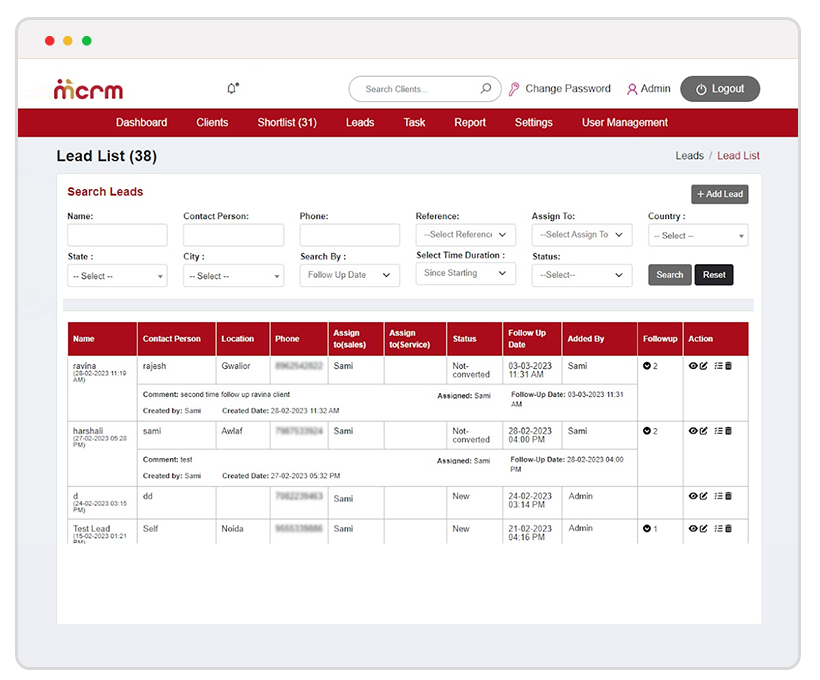The image size is (820, 680).
Task: Open the task list icon for lead d
Action: (717, 496)
